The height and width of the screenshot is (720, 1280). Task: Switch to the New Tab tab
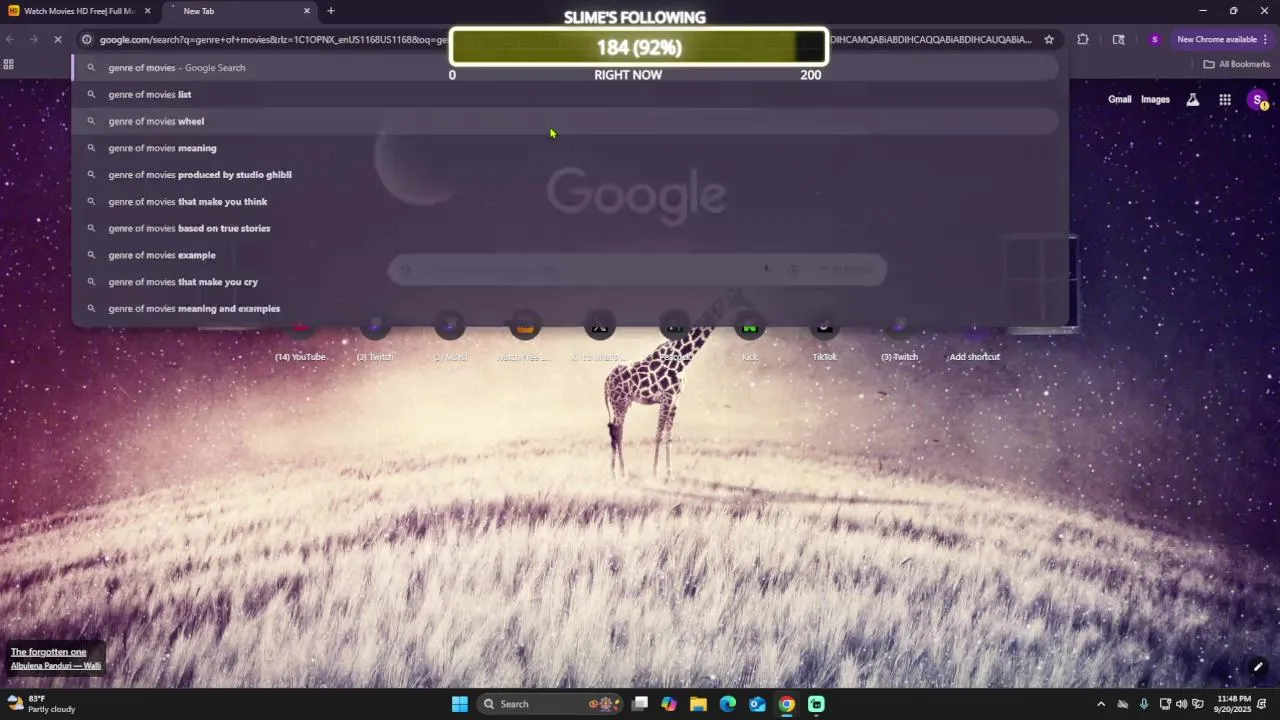coord(238,11)
